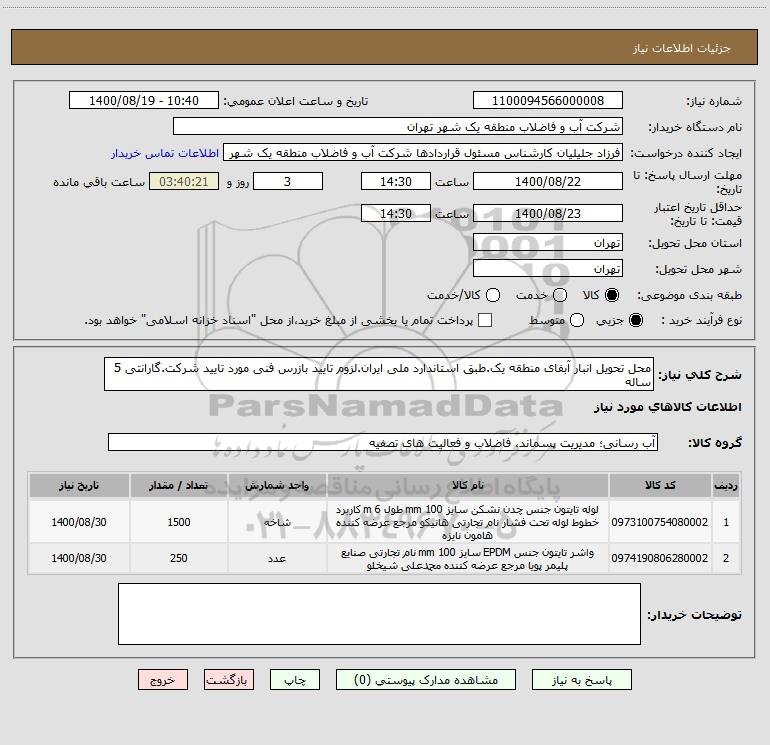Image resolution: width=770 pixels, height=745 pixels.
Task: Click item code 0973100754080002
Action: coord(660,522)
